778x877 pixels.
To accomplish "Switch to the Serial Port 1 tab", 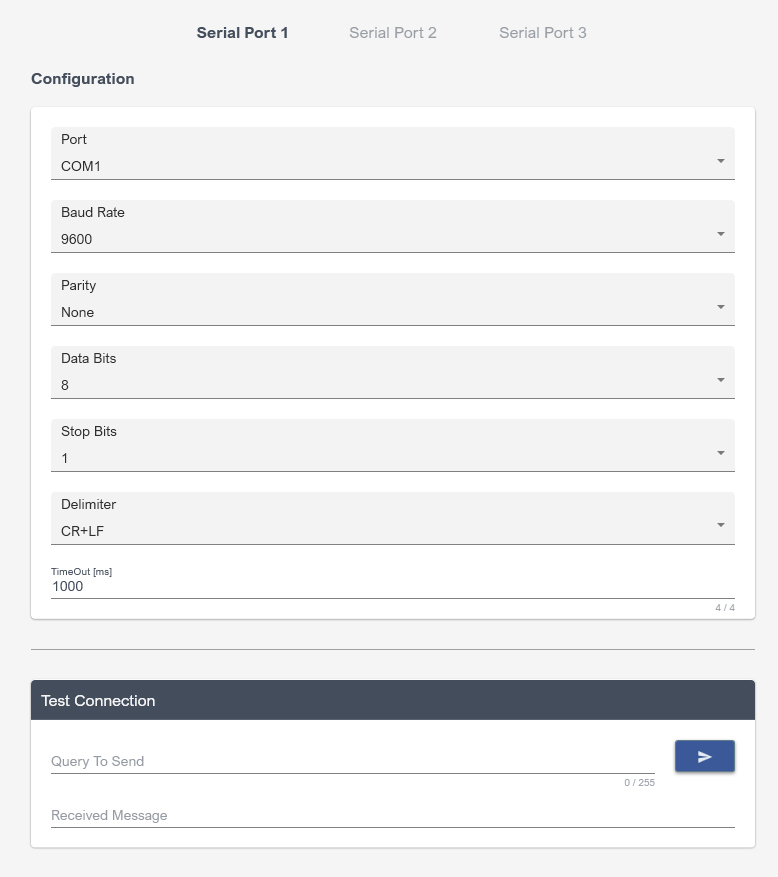I will click(242, 33).
